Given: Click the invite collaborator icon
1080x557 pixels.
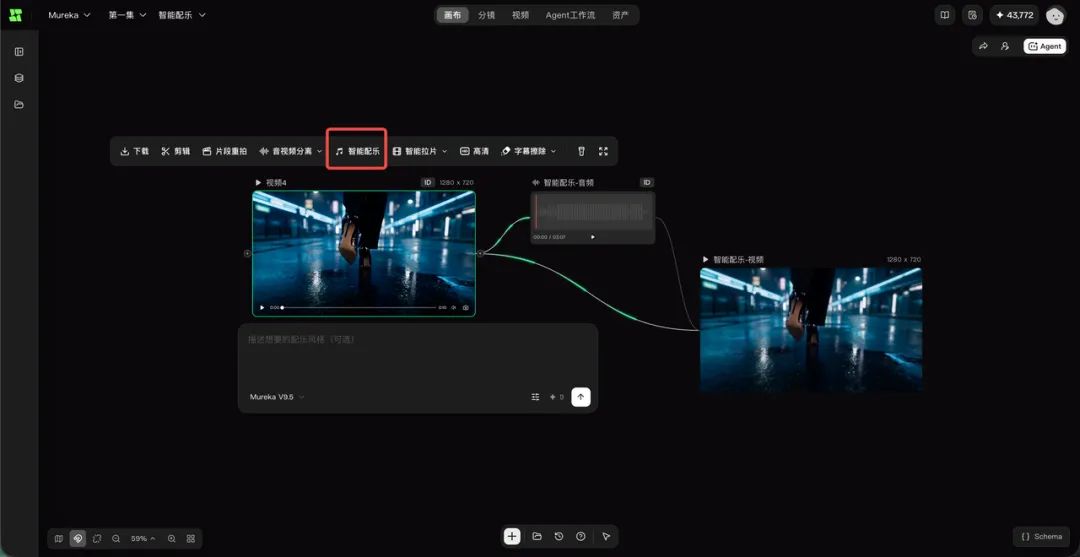Looking at the screenshot, I should (1005, 46).
